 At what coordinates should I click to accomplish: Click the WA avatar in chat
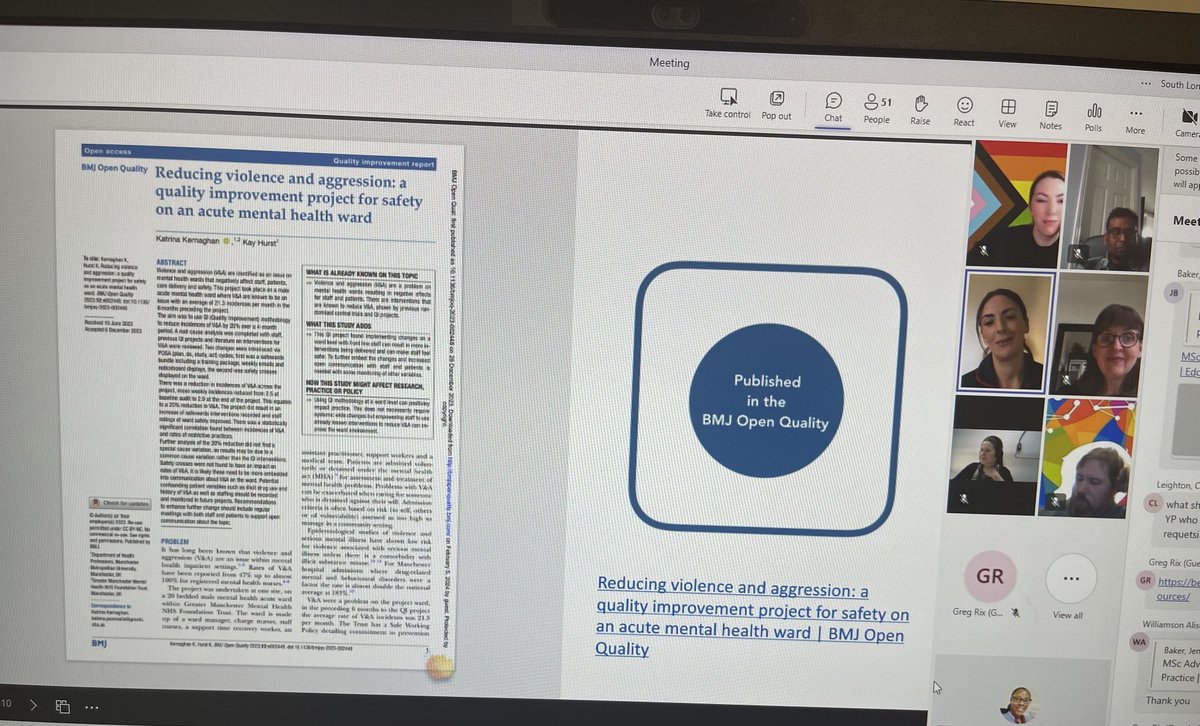pos(1138,642)
